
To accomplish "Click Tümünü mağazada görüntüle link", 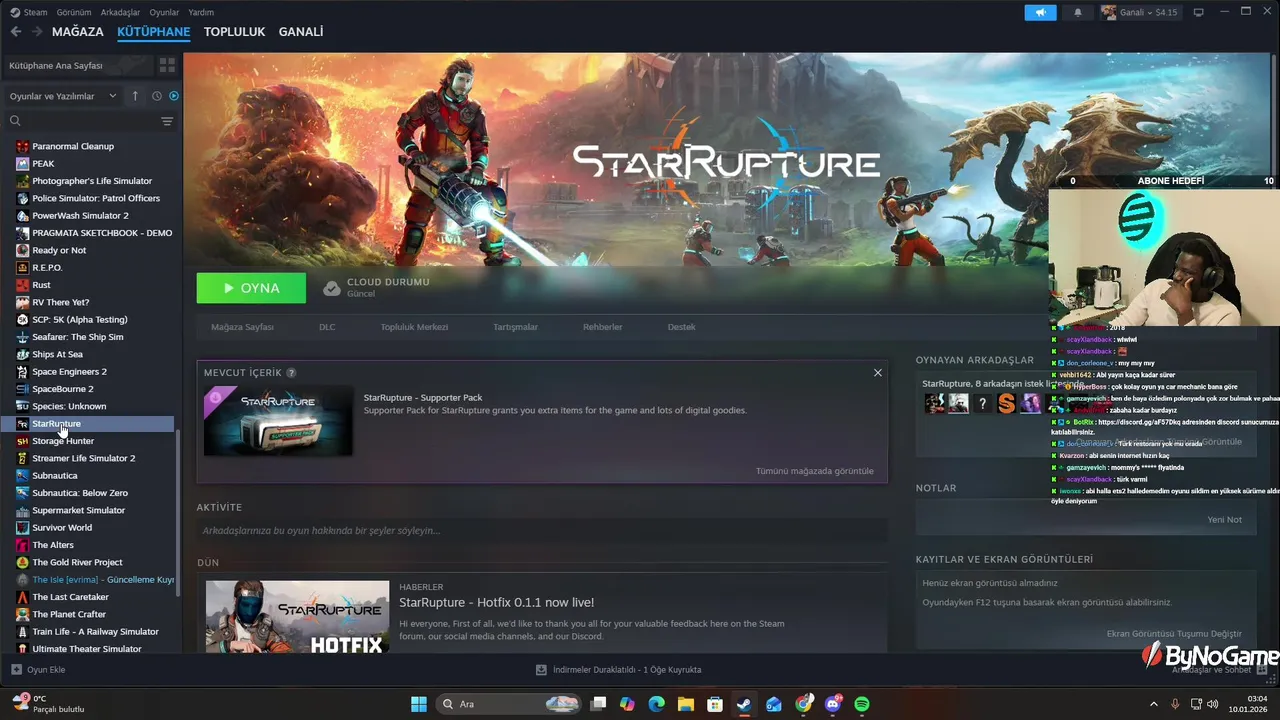I will point(814,471).
